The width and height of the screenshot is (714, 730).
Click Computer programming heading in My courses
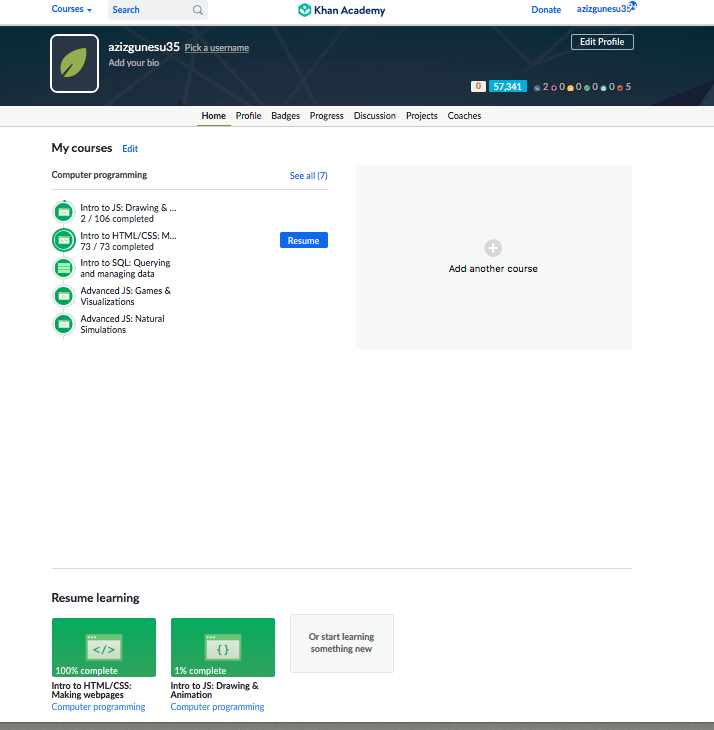click(99, 175)
